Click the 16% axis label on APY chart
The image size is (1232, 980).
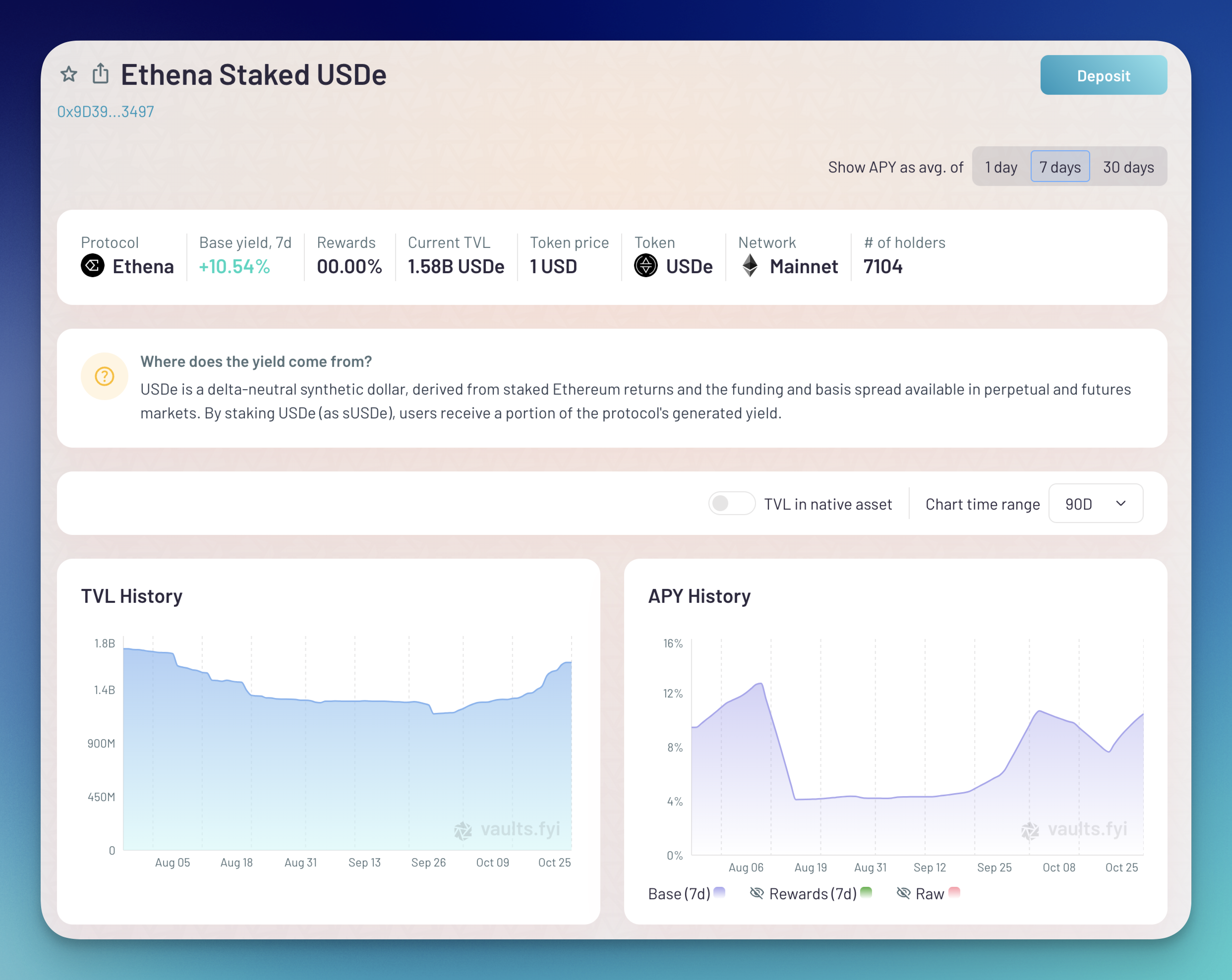point(673,643)
